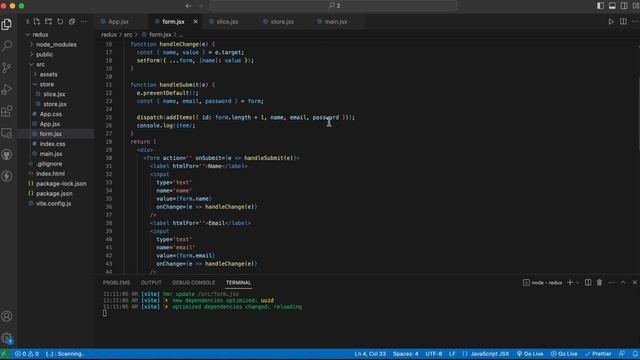Open the Explorer view in activity bar
640x360 pixels.
[7, 24]
